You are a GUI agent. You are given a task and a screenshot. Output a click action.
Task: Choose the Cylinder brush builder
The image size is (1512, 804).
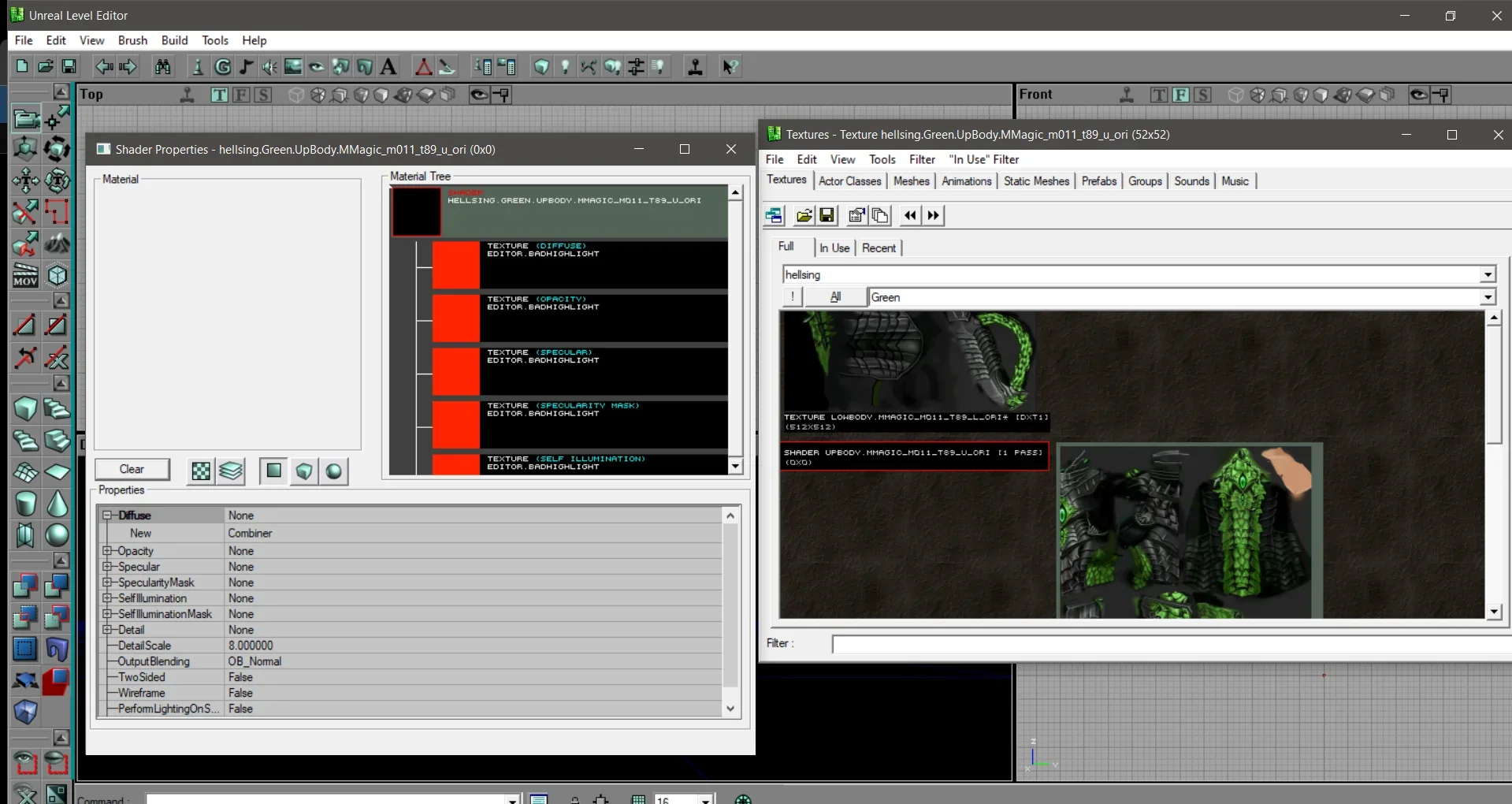point(25,504)
